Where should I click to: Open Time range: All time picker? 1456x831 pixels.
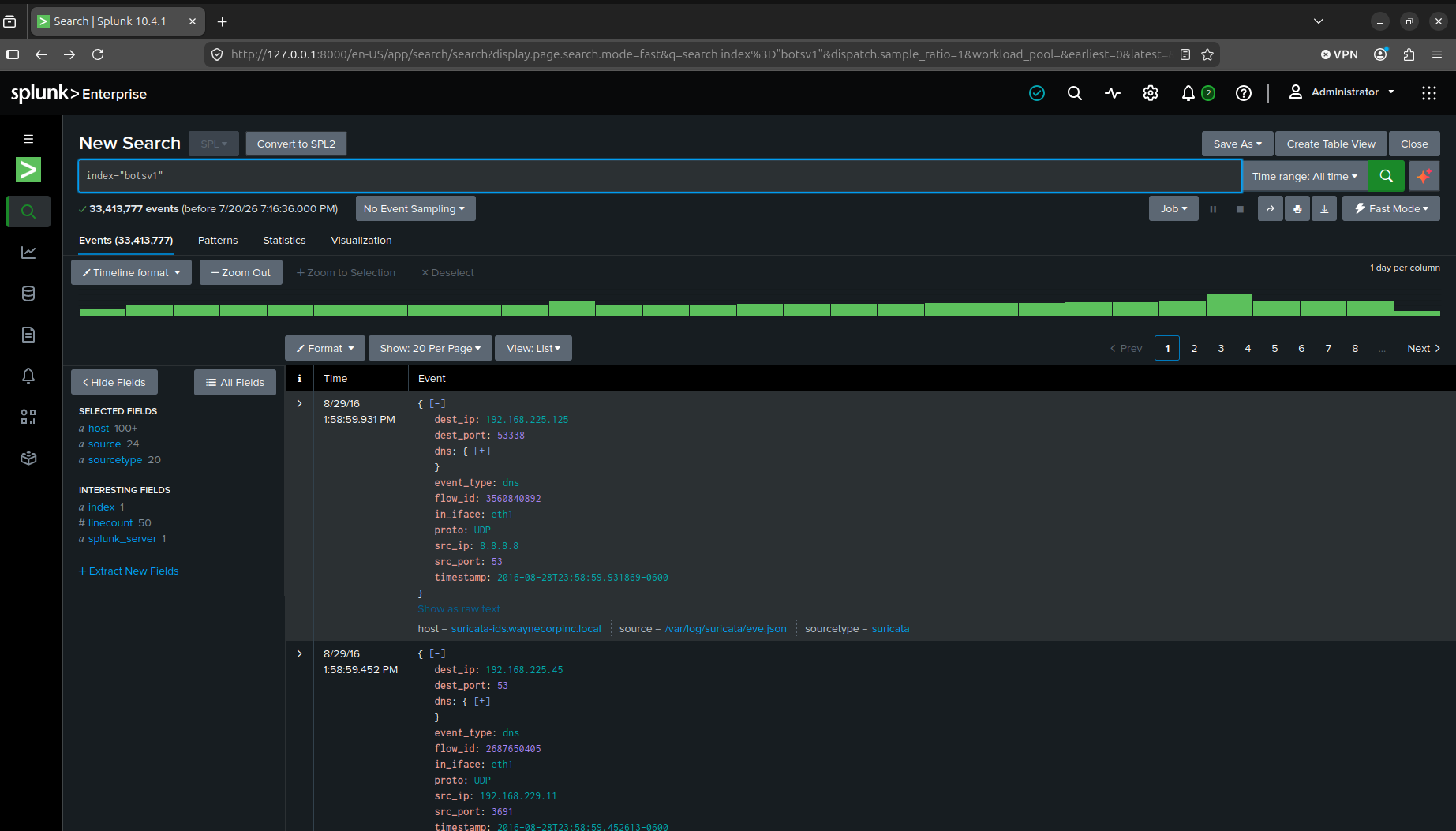[x=1304, y=176]
